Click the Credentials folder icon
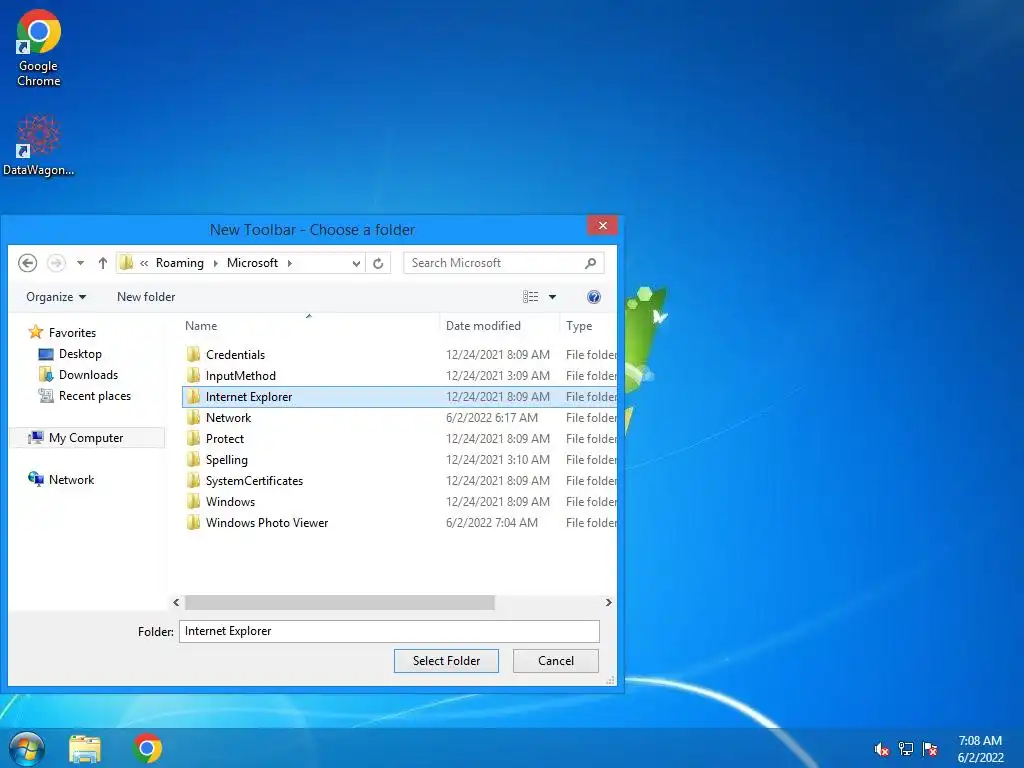Viewport: 1024px width, 768px height. click(193, 354)
